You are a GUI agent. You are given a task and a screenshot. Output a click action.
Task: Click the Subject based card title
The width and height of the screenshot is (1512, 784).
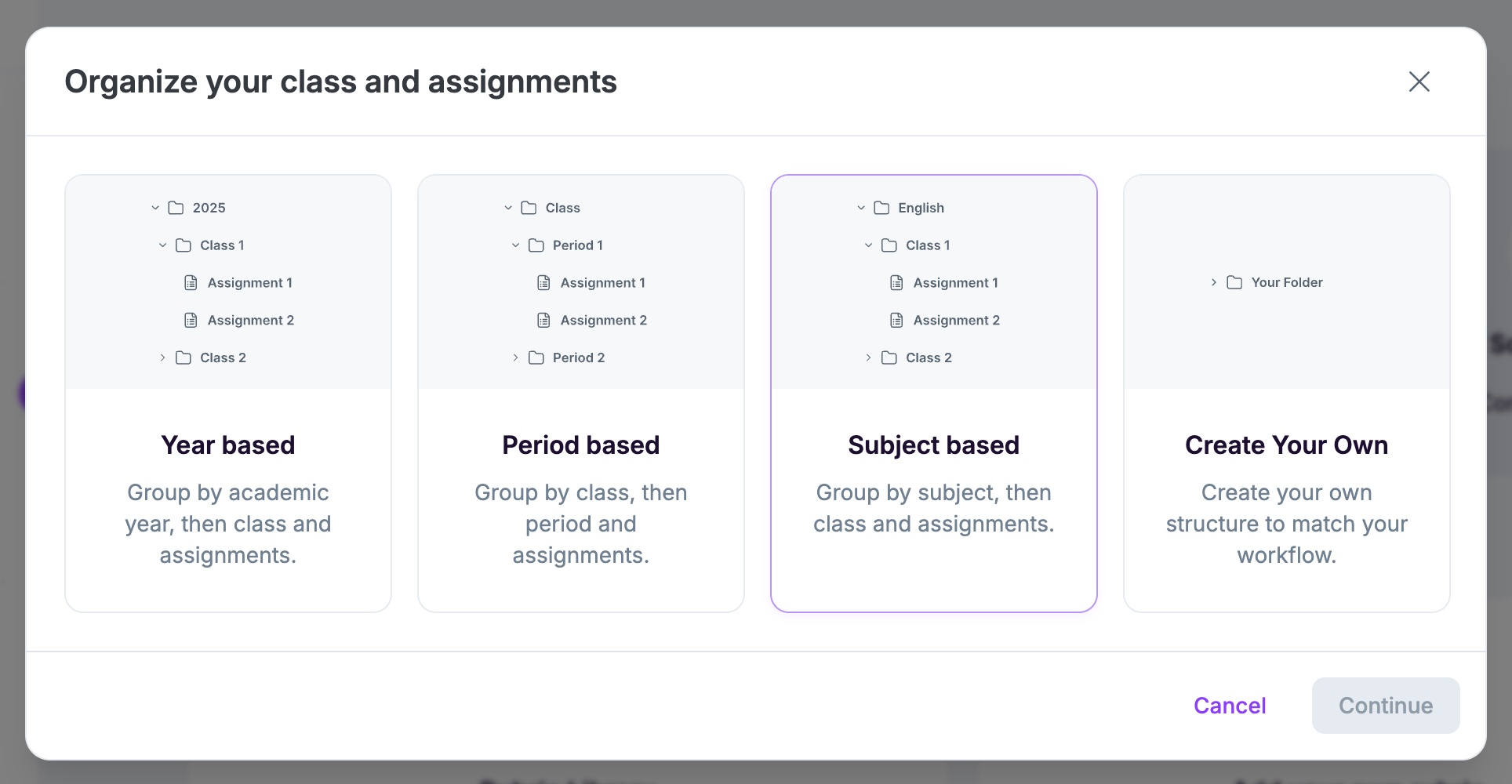pyautogui.click(x=933, y=445)
